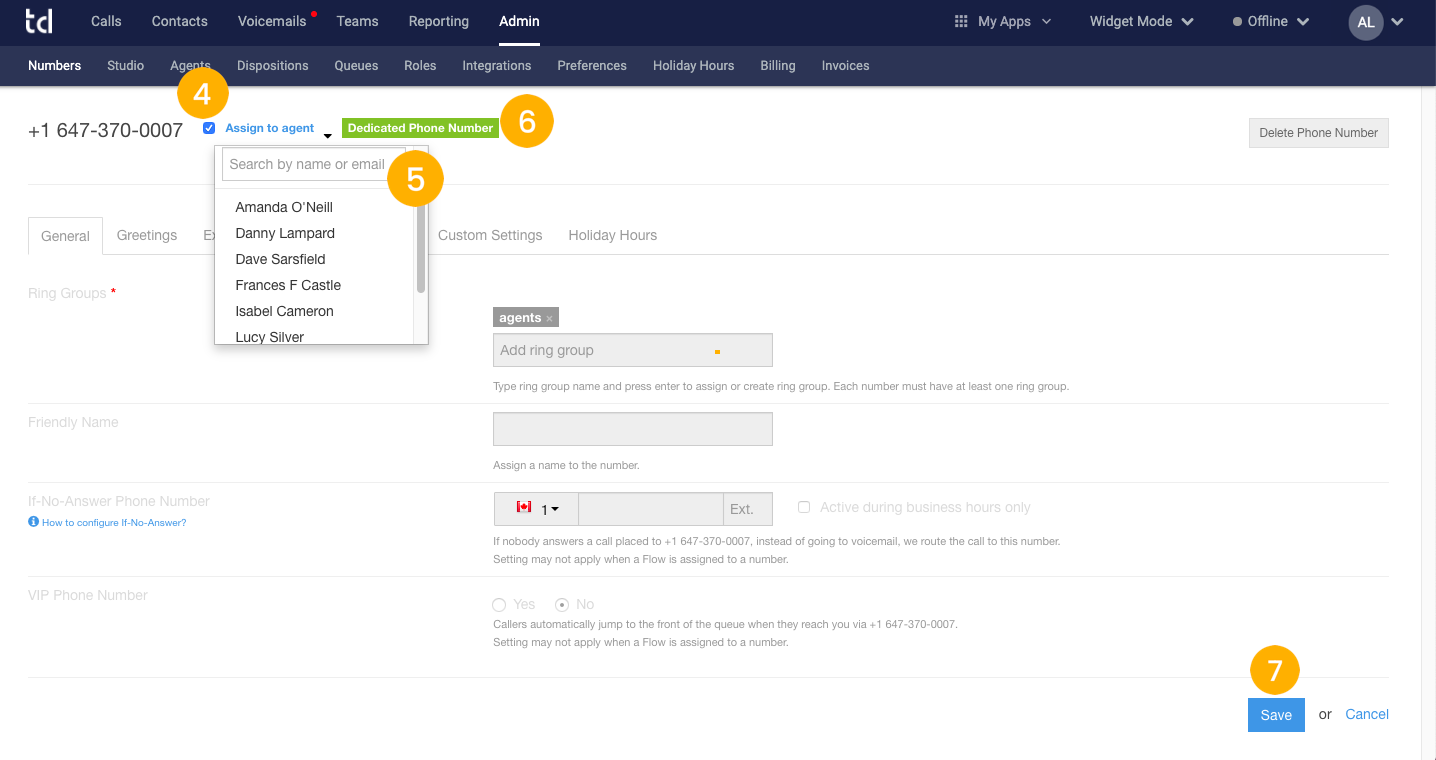Click the Assign to agent label
Screen dimensions: 1436x760
click(x=270, y=128)
